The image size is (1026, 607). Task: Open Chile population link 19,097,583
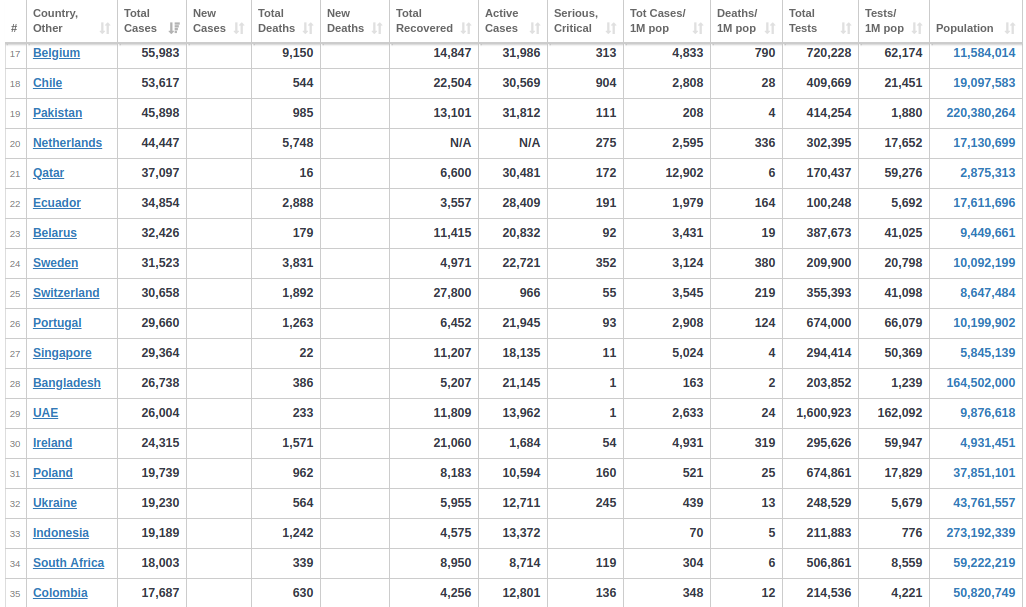pyautogui.click(x=984, y=83)
